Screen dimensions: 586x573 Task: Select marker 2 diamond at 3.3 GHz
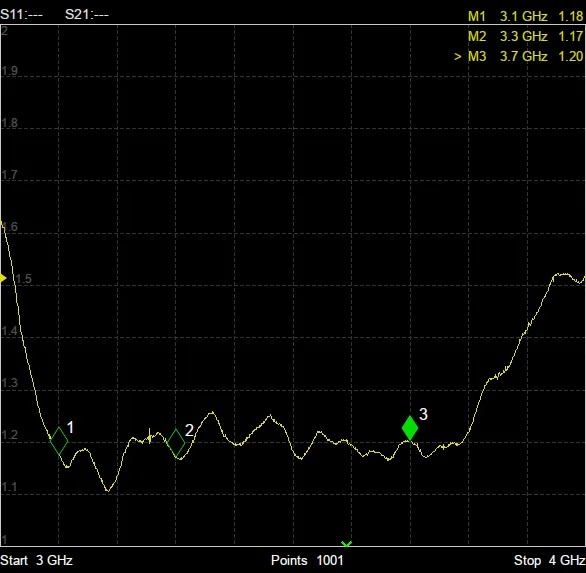pos(176,443)
